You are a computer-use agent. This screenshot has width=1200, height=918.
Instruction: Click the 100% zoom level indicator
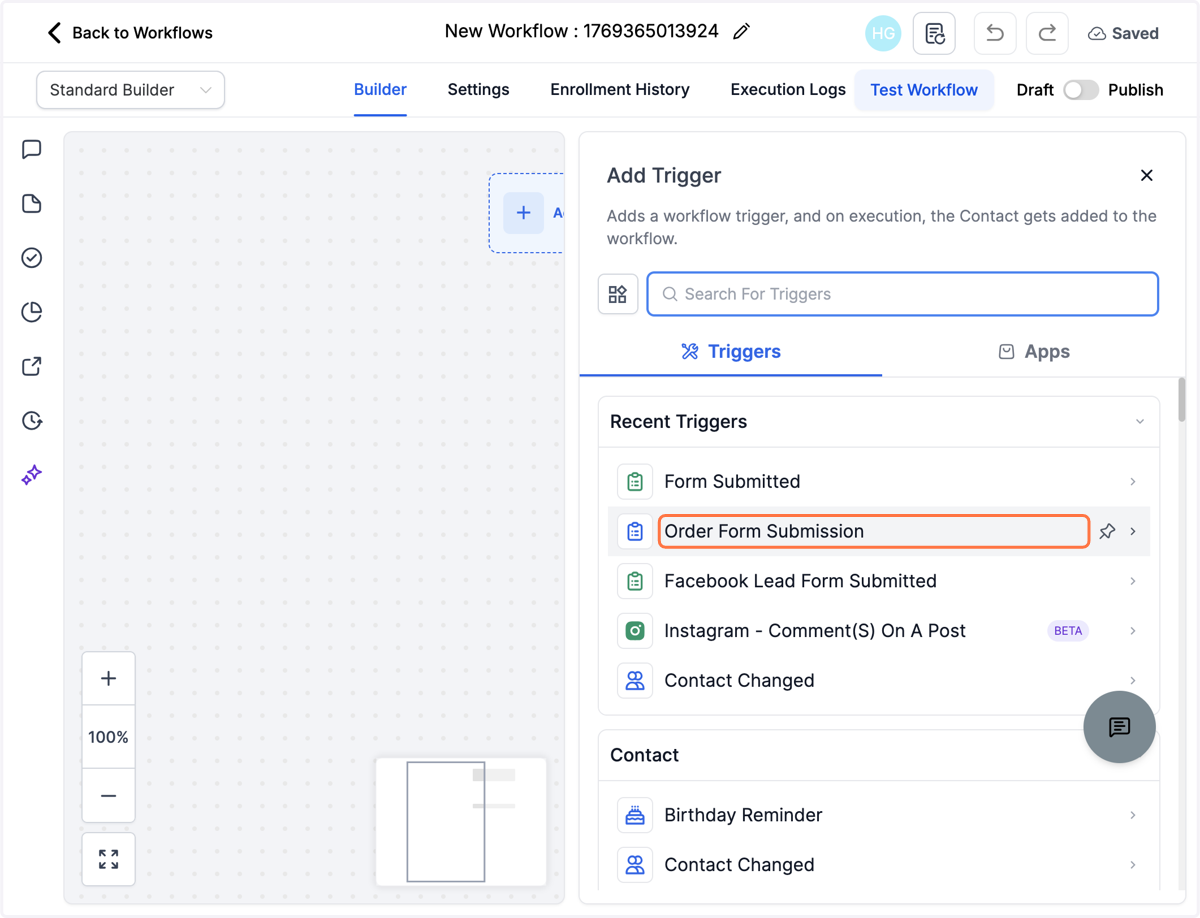click(x=109, y=737)
